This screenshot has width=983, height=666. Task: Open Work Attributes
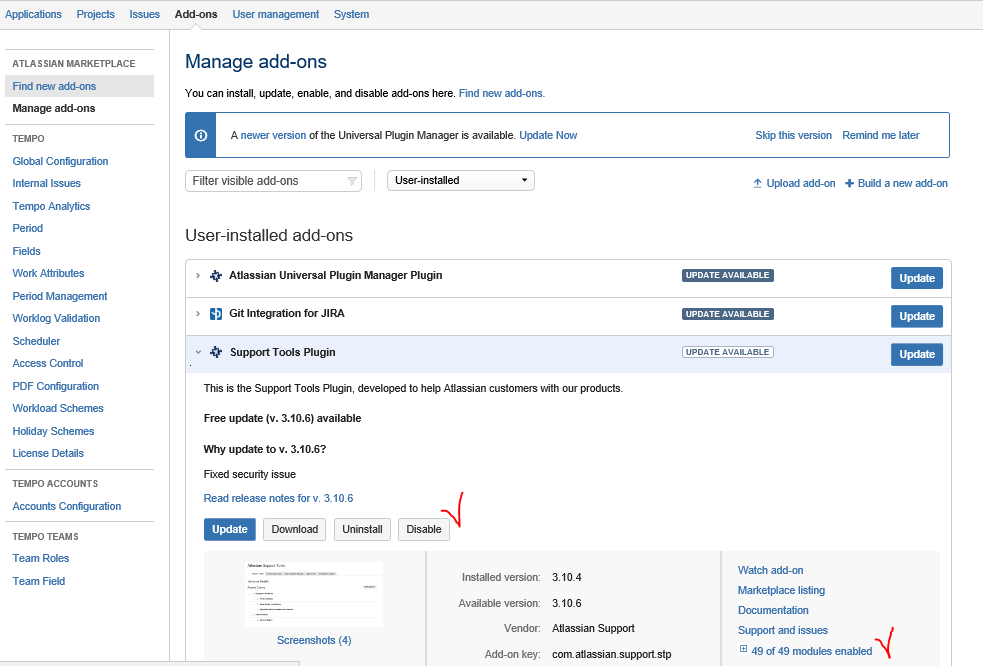(x=48, y=273)
